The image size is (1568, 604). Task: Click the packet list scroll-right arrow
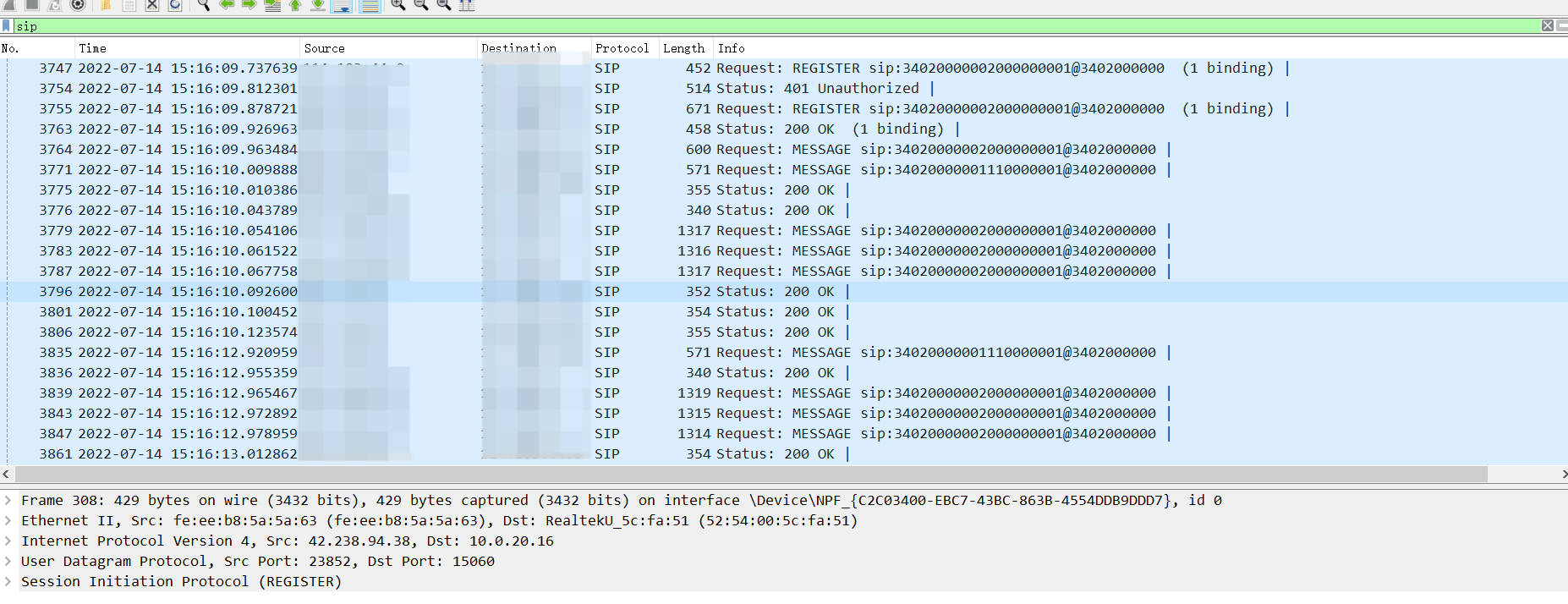(1563, 474)
